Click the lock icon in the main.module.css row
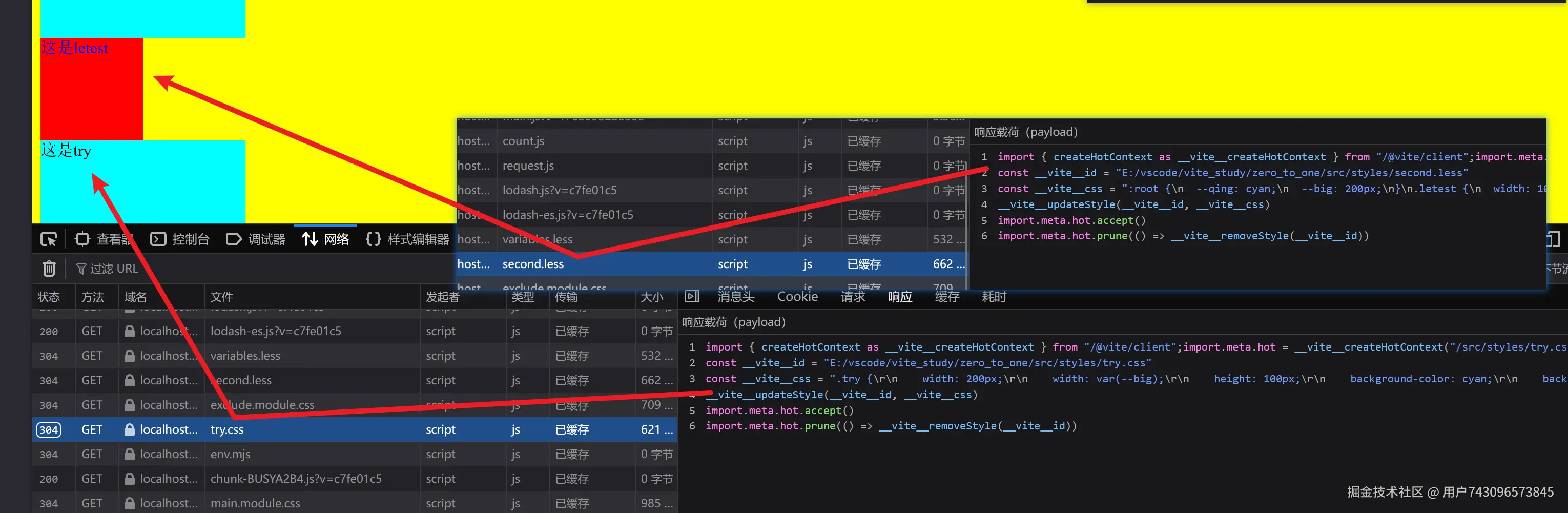 (x=129, y=503)
